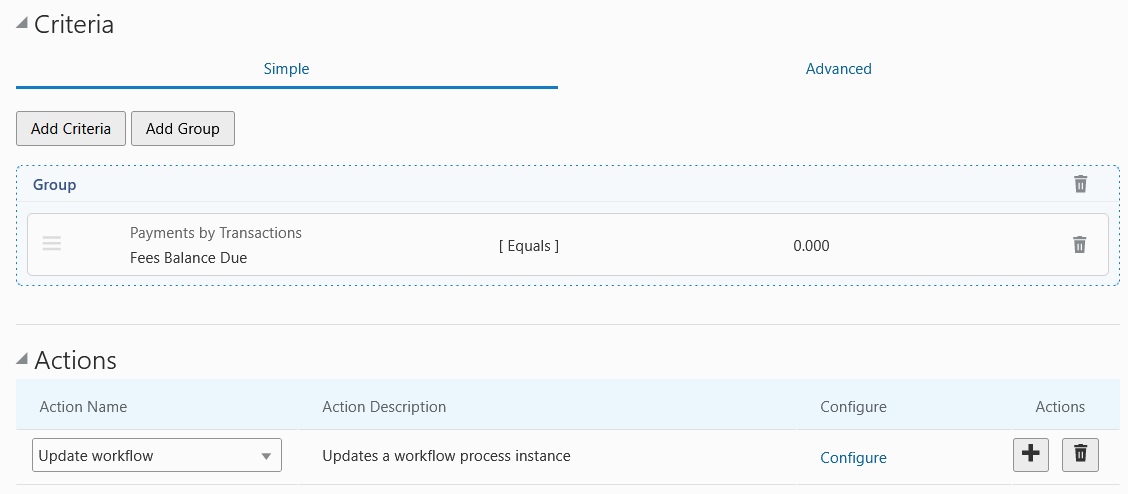This screenshot has width=1128, height=494.
Task: Open the Update workflow action dropdown
Action: (157, 455)
